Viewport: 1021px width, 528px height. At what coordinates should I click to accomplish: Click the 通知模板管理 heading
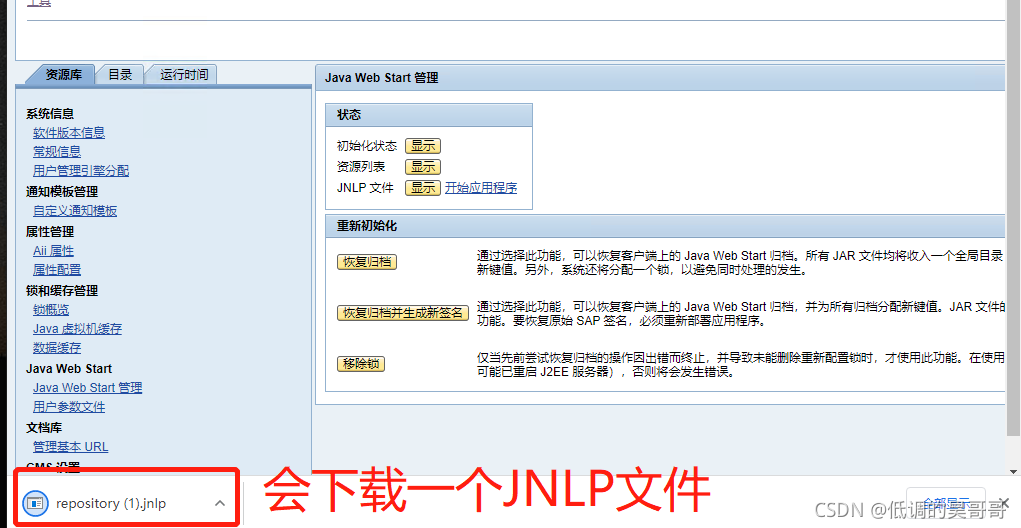[x=62, y=192]
